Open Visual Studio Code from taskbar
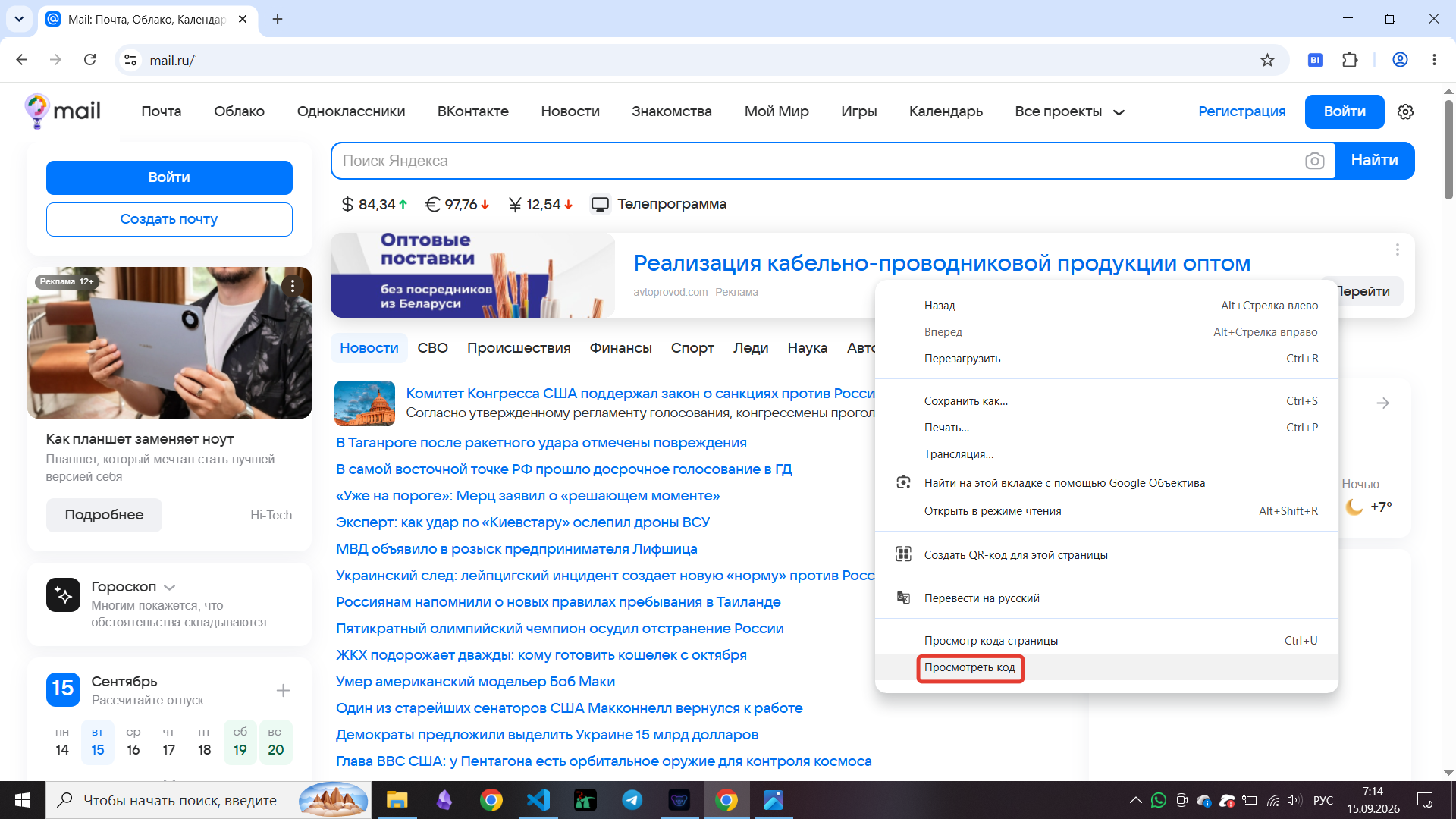The width and height of the screenshot is (1456, 819). point(538,800)
